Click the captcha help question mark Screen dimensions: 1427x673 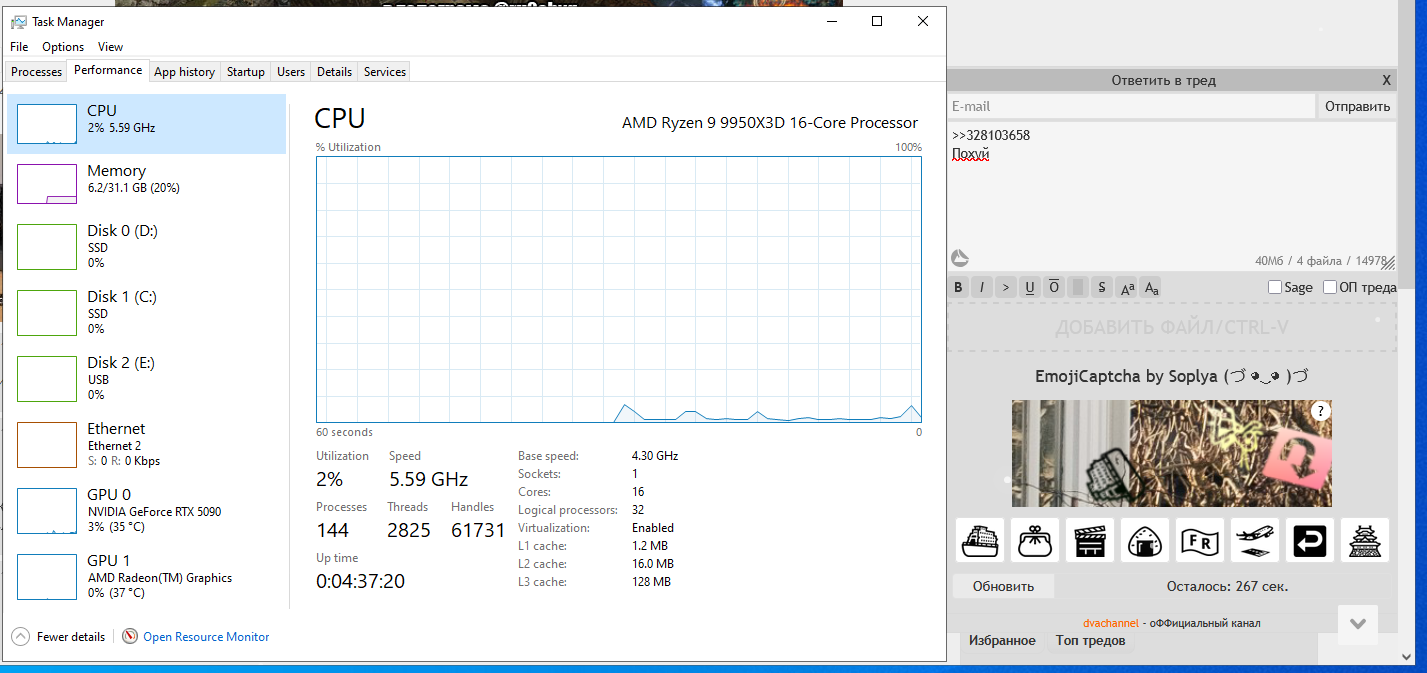pyautogui.click(x=1320, y=411)
